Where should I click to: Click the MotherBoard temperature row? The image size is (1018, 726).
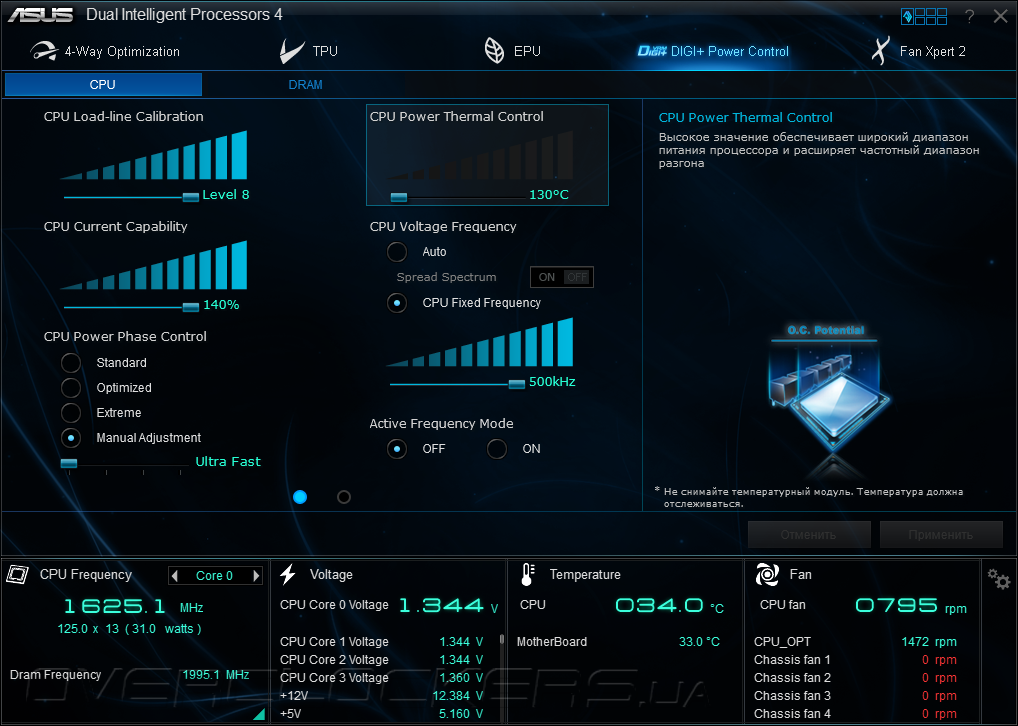click(618, 642)
